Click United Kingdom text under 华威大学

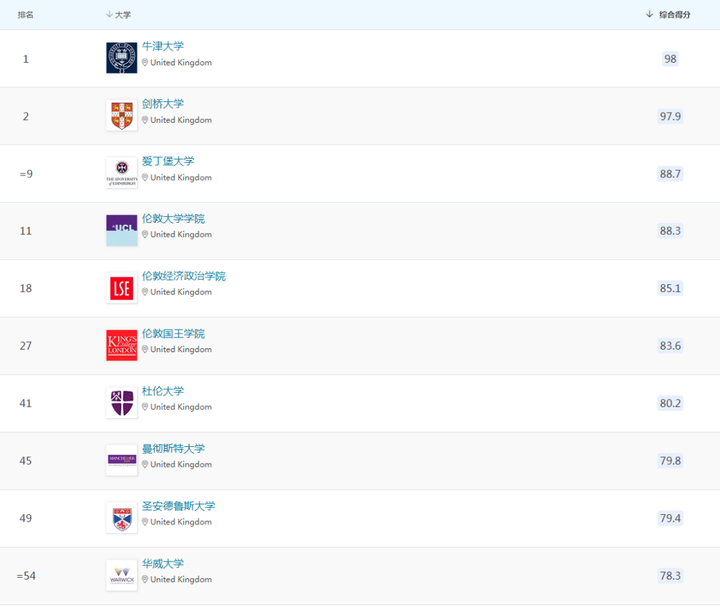[x=181, y=579]
